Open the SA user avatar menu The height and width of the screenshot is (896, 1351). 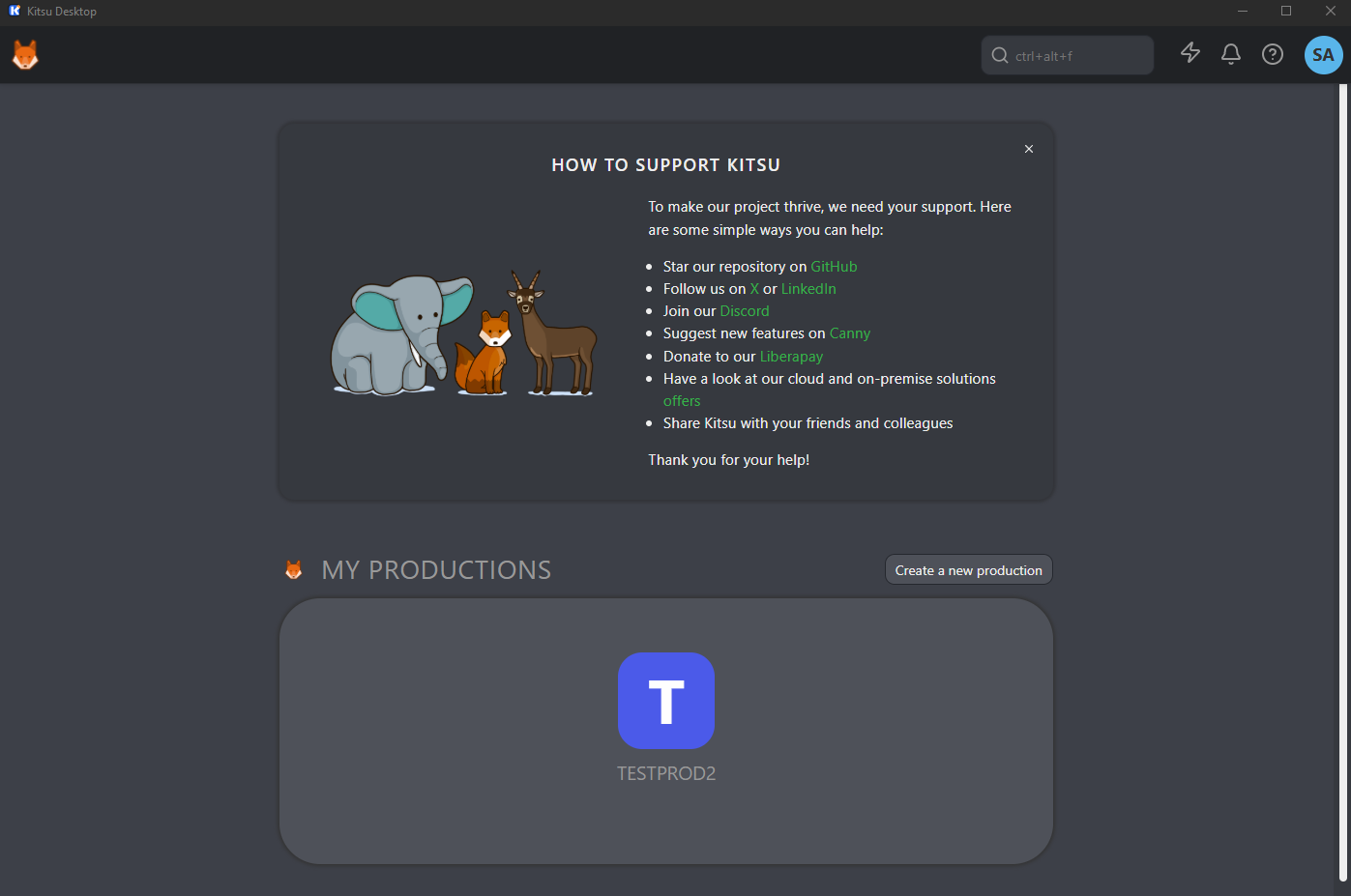point(1323,55)
